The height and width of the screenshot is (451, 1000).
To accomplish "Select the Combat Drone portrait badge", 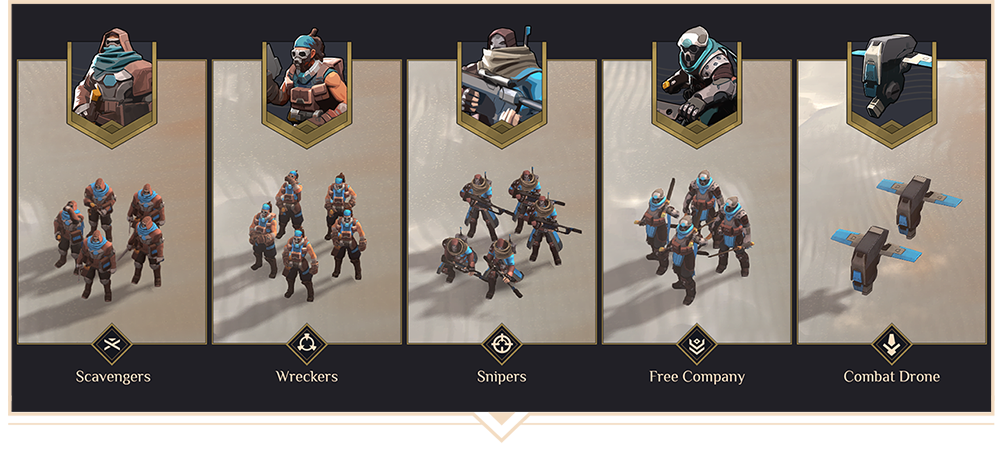I will coord(892,86).
